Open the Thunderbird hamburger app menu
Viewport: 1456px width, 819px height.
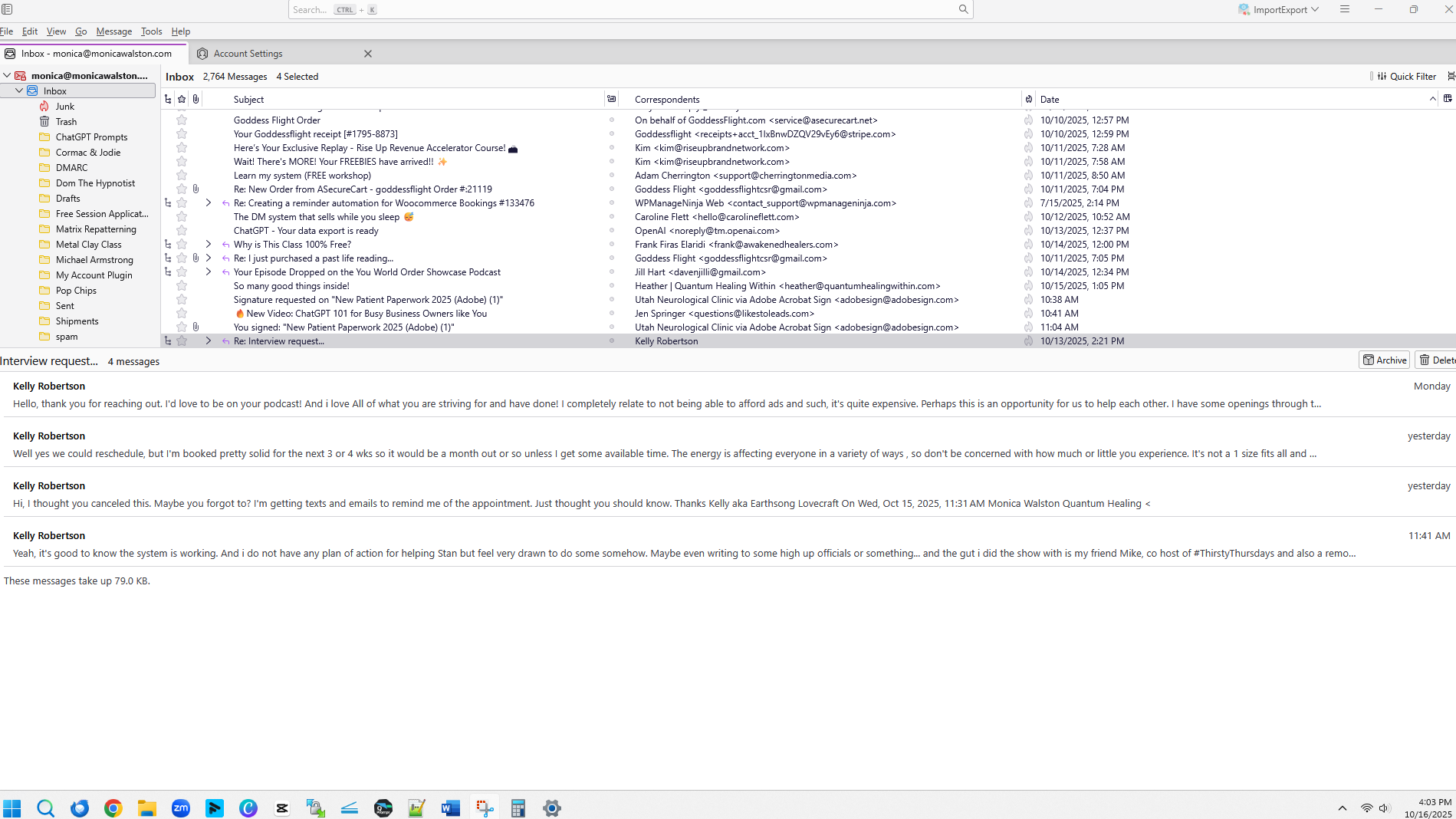tap(1344, 9)
